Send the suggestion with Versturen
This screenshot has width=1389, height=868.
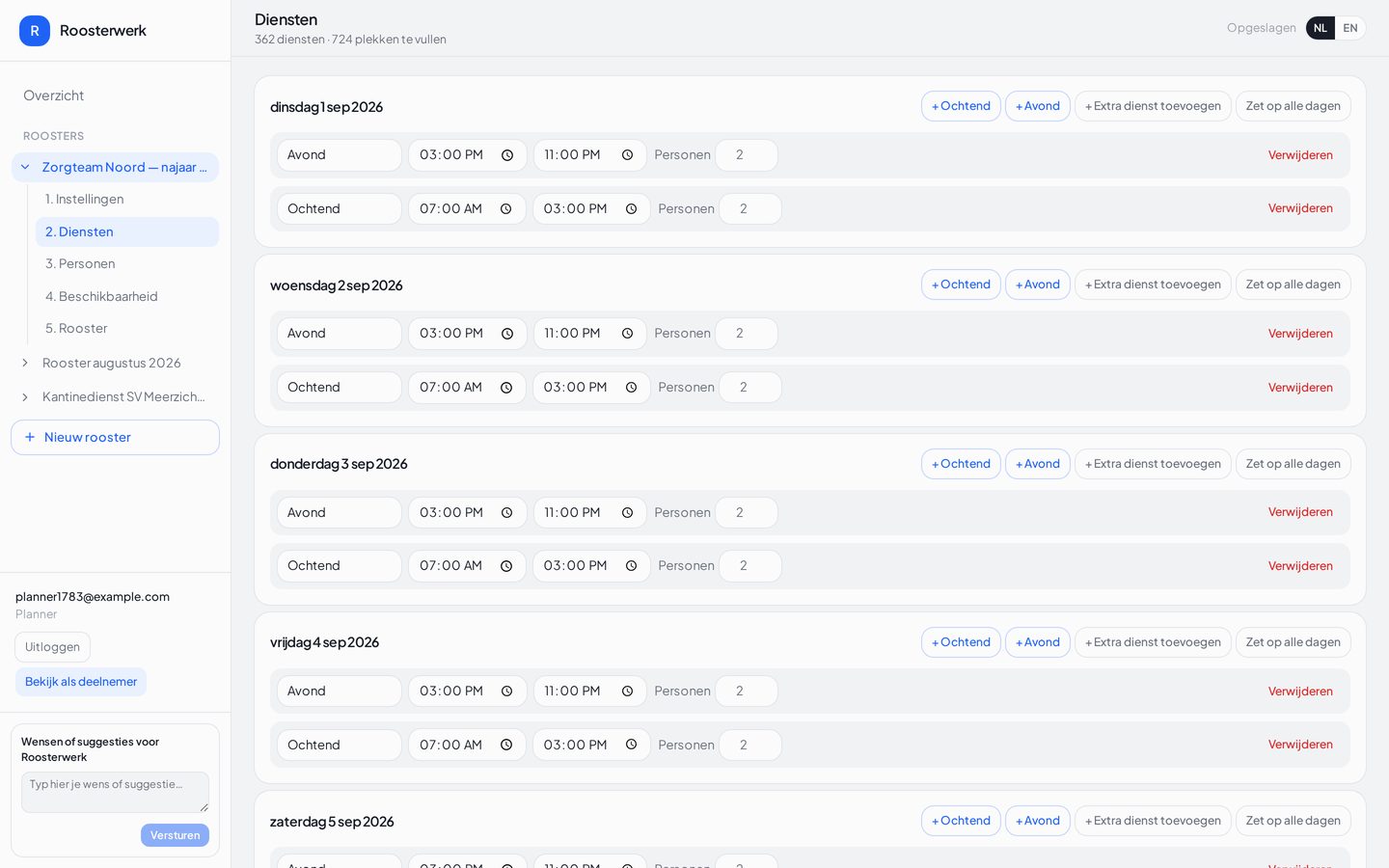coord(175,835)
